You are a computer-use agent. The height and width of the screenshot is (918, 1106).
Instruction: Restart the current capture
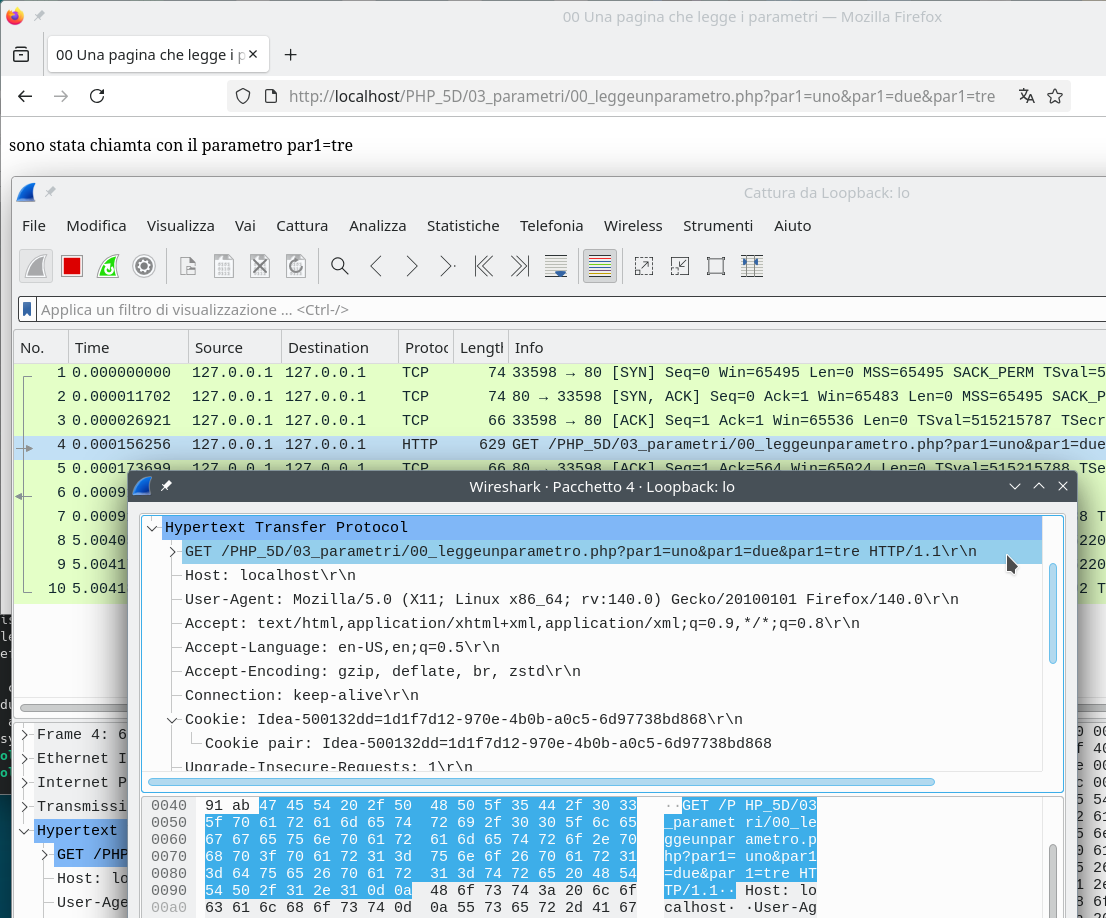108,266
